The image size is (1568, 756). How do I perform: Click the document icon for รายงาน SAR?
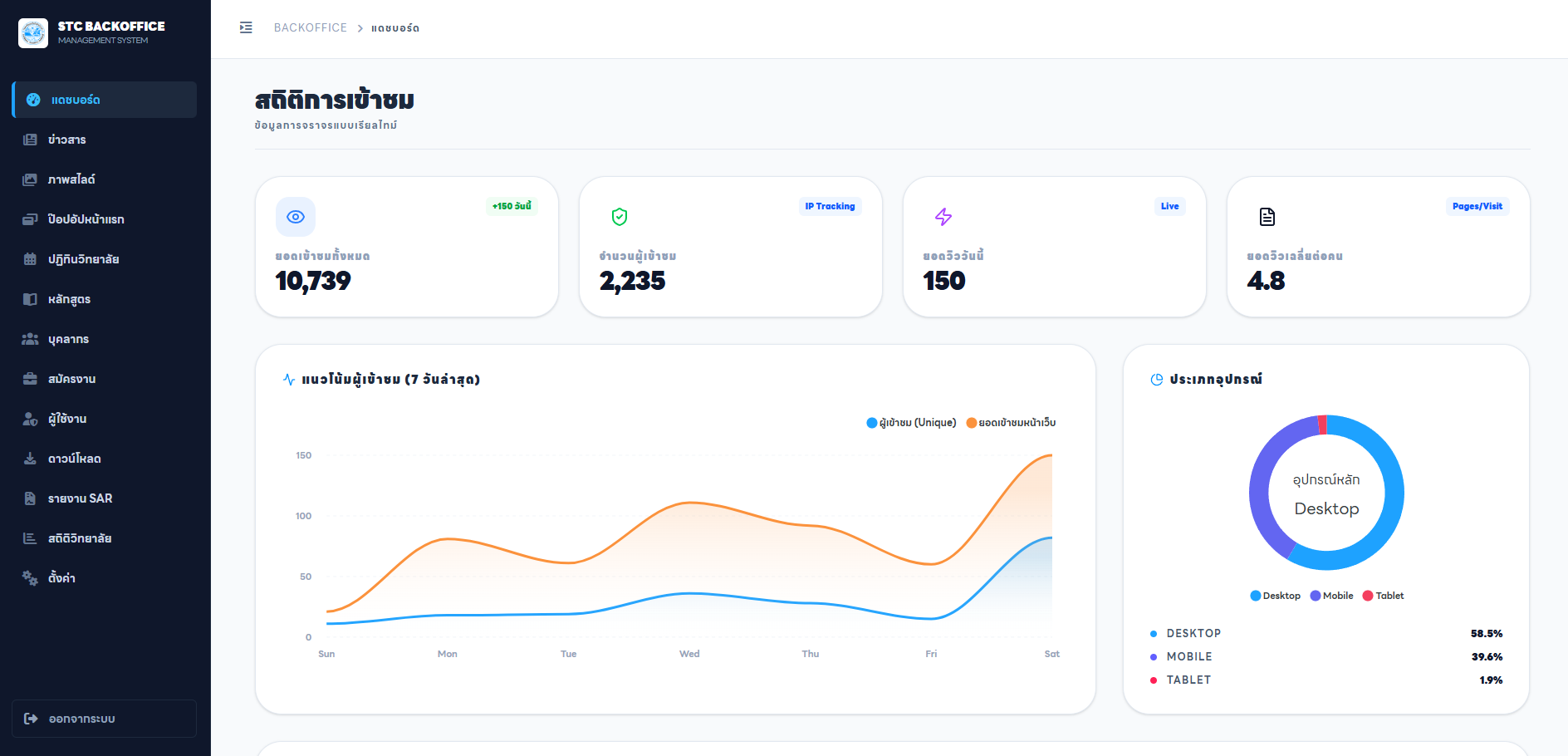tap(30, 498)
